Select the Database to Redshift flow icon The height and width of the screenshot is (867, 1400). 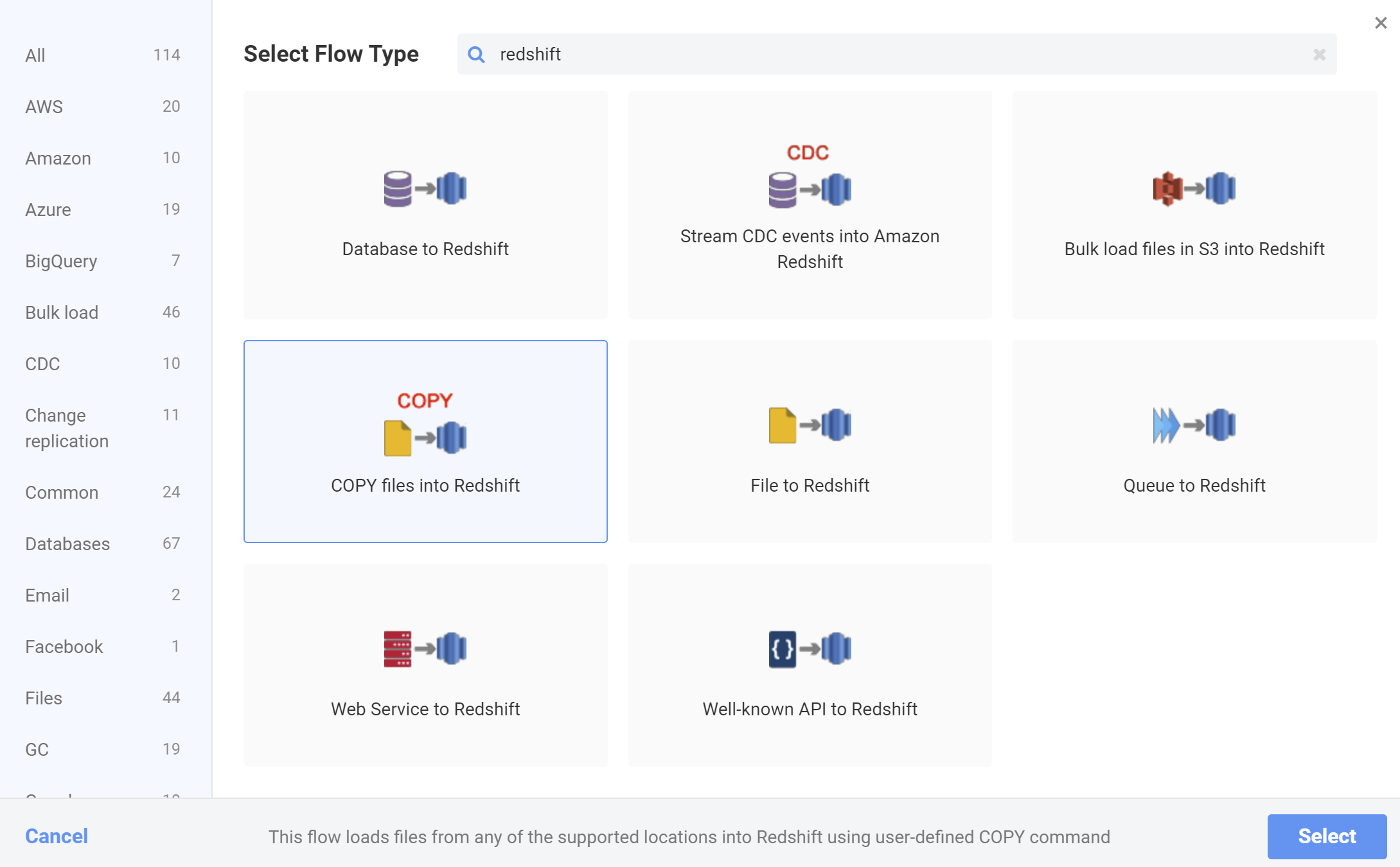coord(425,189)
